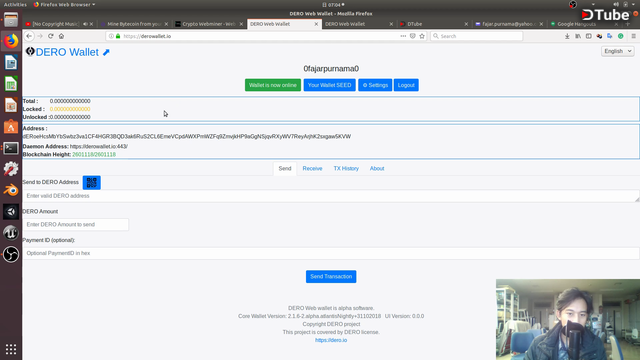This screenshot has height=360, width=640.
Task: Switch to the fajar.purnama@yahoo browser tab
Action: click(509, 24)
